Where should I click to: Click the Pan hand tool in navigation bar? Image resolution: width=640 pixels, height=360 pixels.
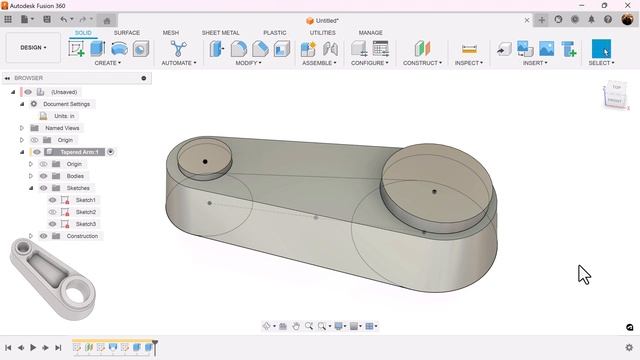296,326
